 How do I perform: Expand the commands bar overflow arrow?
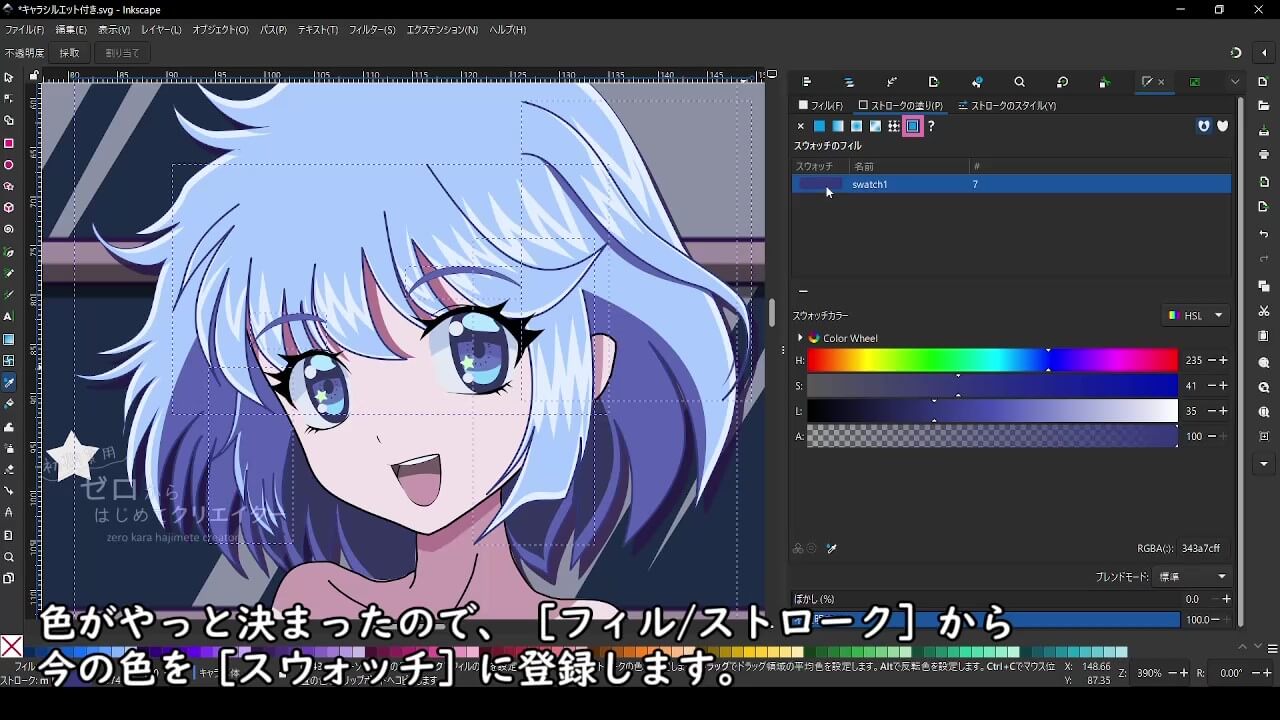1264,464
